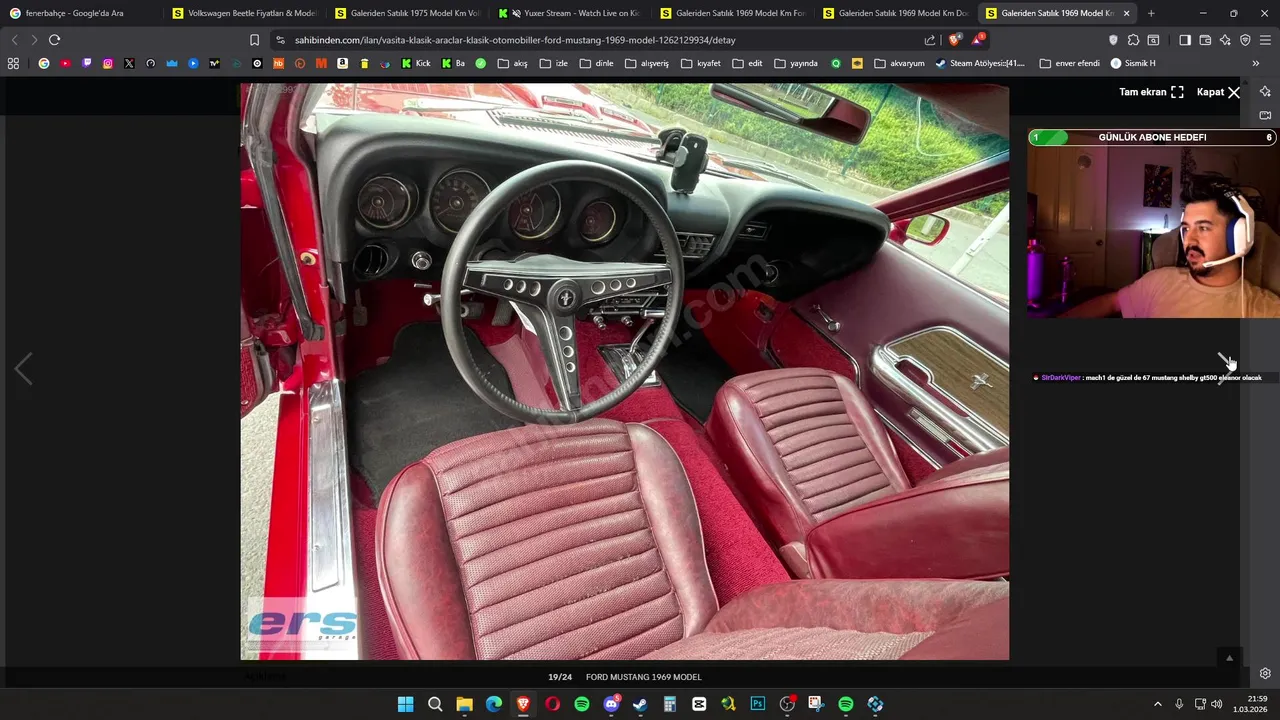Open the volume control in system tray

1217,704
